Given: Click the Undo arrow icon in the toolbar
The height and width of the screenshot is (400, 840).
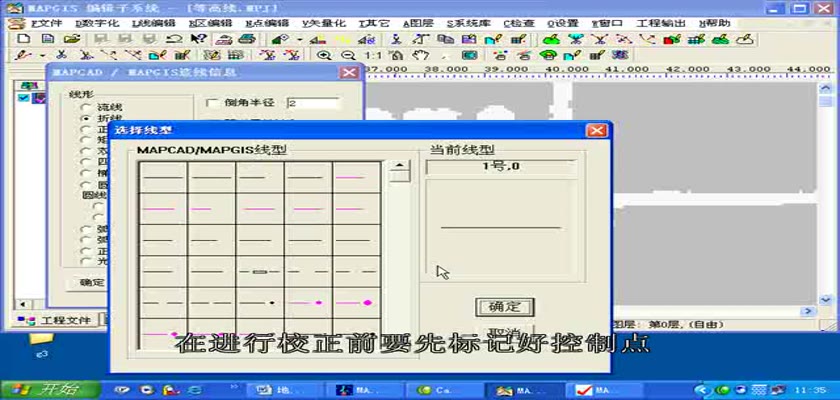Looking at the screenshot, I should coord(174,39).
